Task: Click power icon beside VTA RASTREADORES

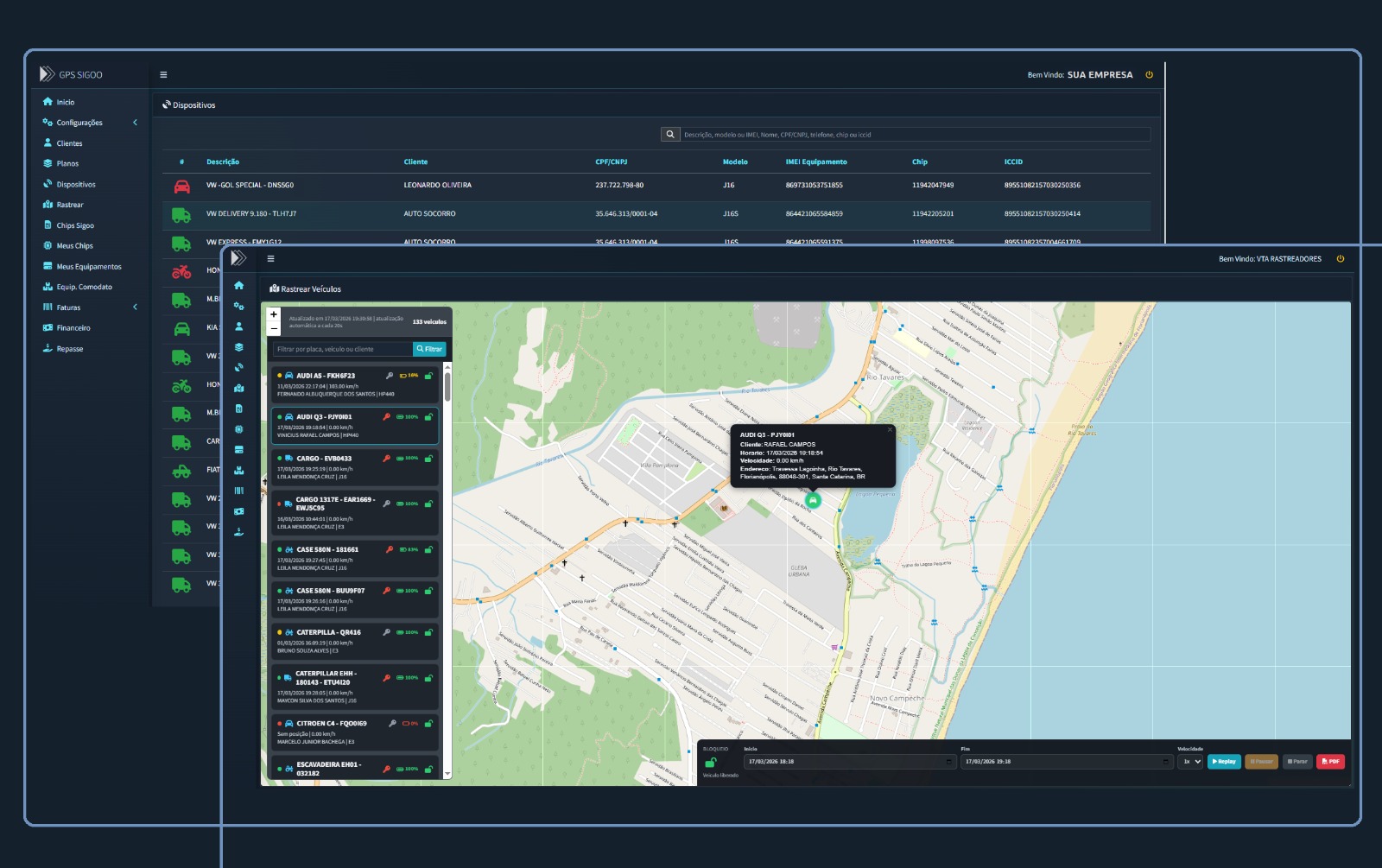Action: click(x=1341, y=259)
